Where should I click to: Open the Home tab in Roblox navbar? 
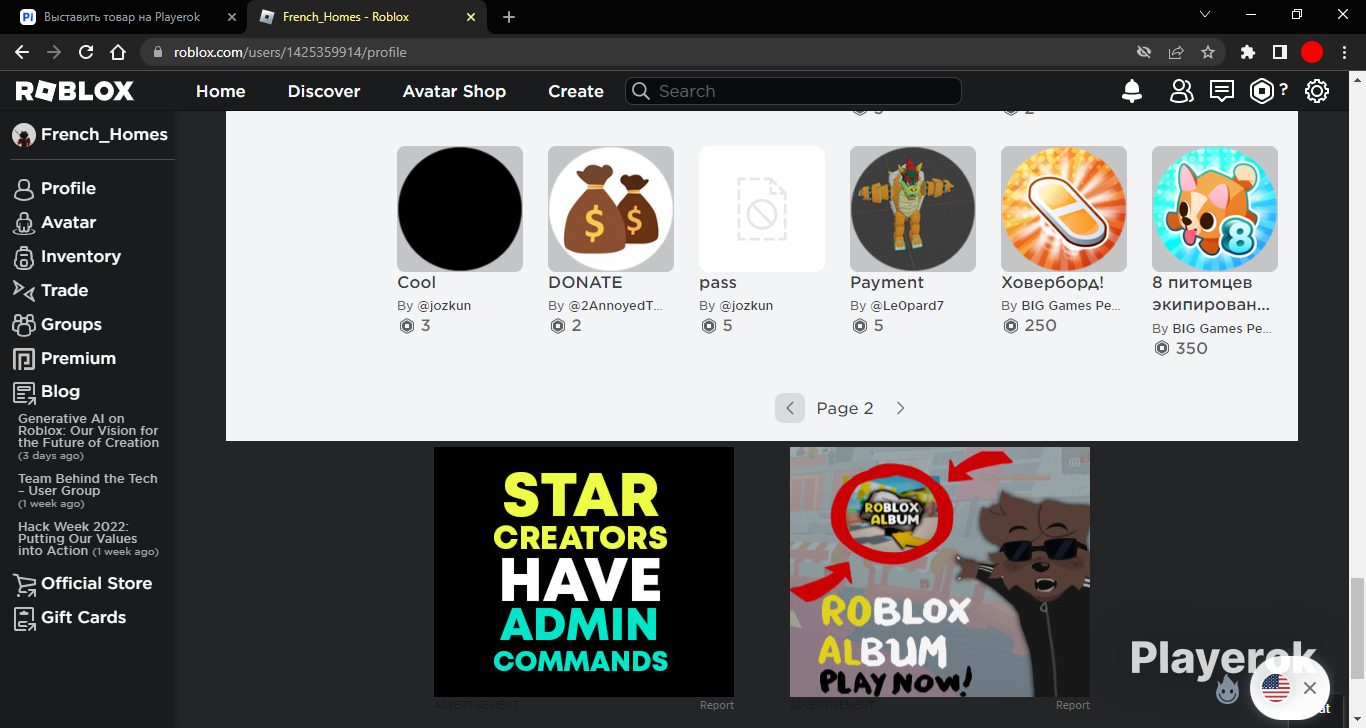click(x=221, y=91)
